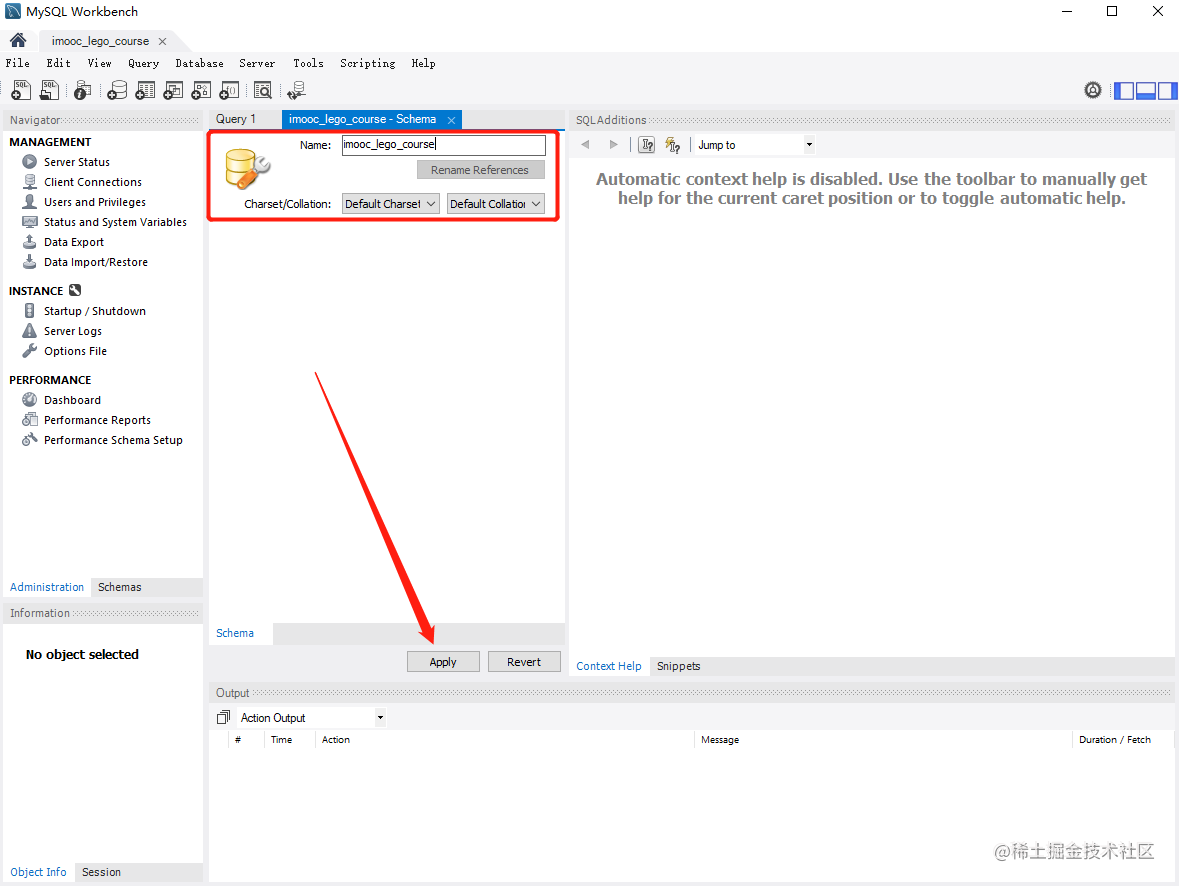
Task: Create new table toolbar icon
Action: click(145, 90)
